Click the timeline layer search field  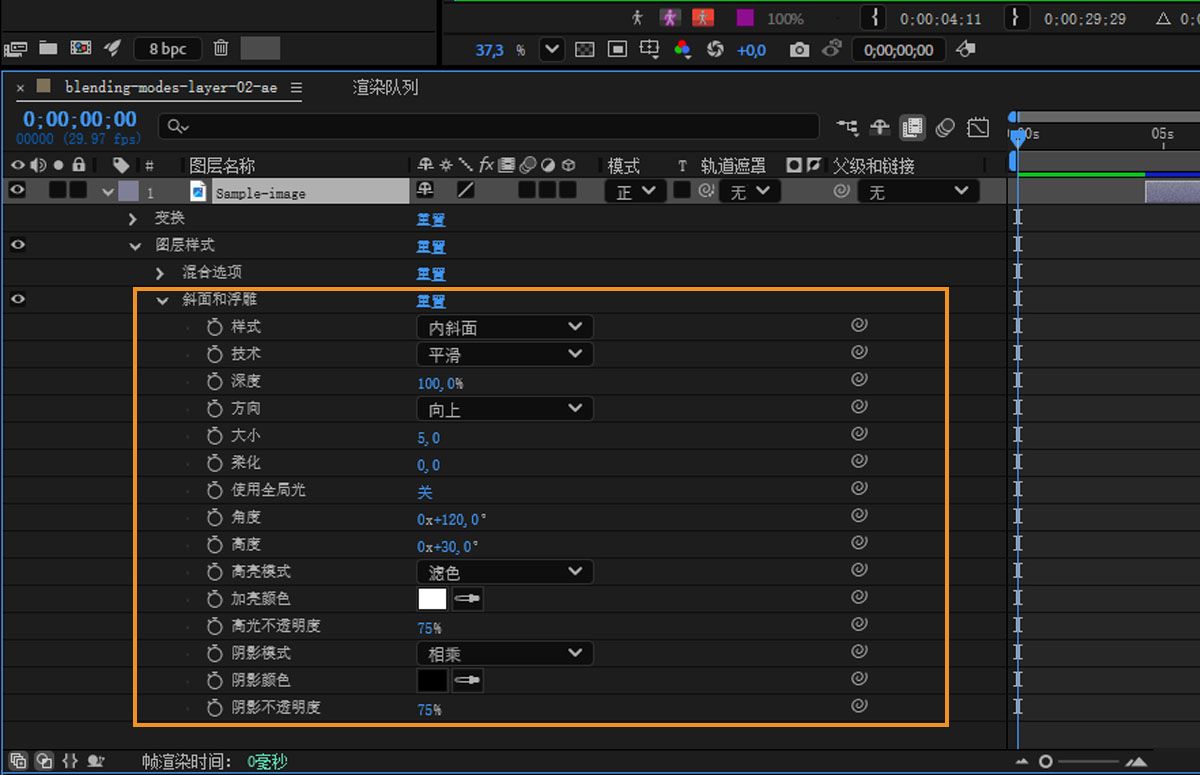coord(490,126)
